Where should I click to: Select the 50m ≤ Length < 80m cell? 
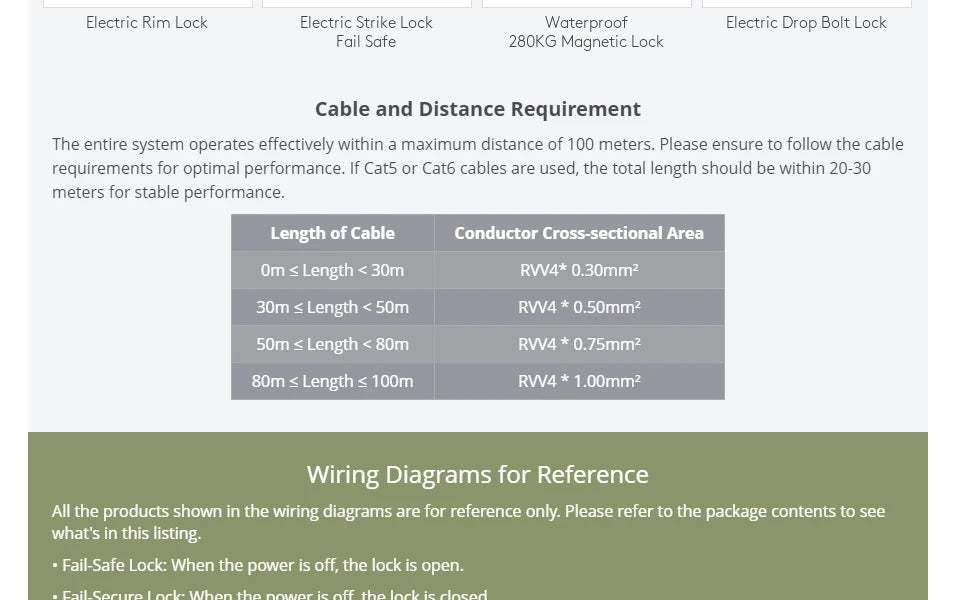click(x=332, y=344)
